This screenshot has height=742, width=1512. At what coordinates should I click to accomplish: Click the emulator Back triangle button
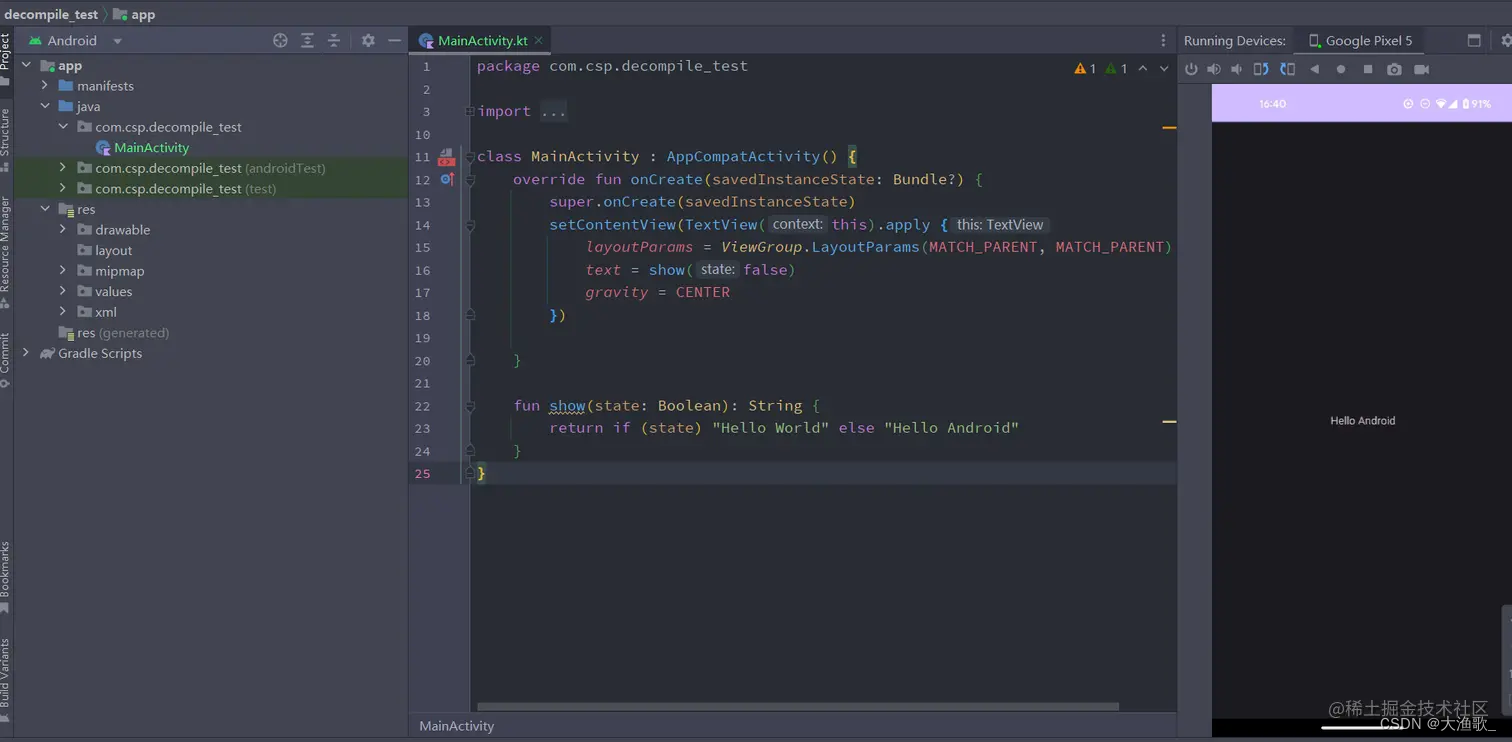coord(1315,69)
